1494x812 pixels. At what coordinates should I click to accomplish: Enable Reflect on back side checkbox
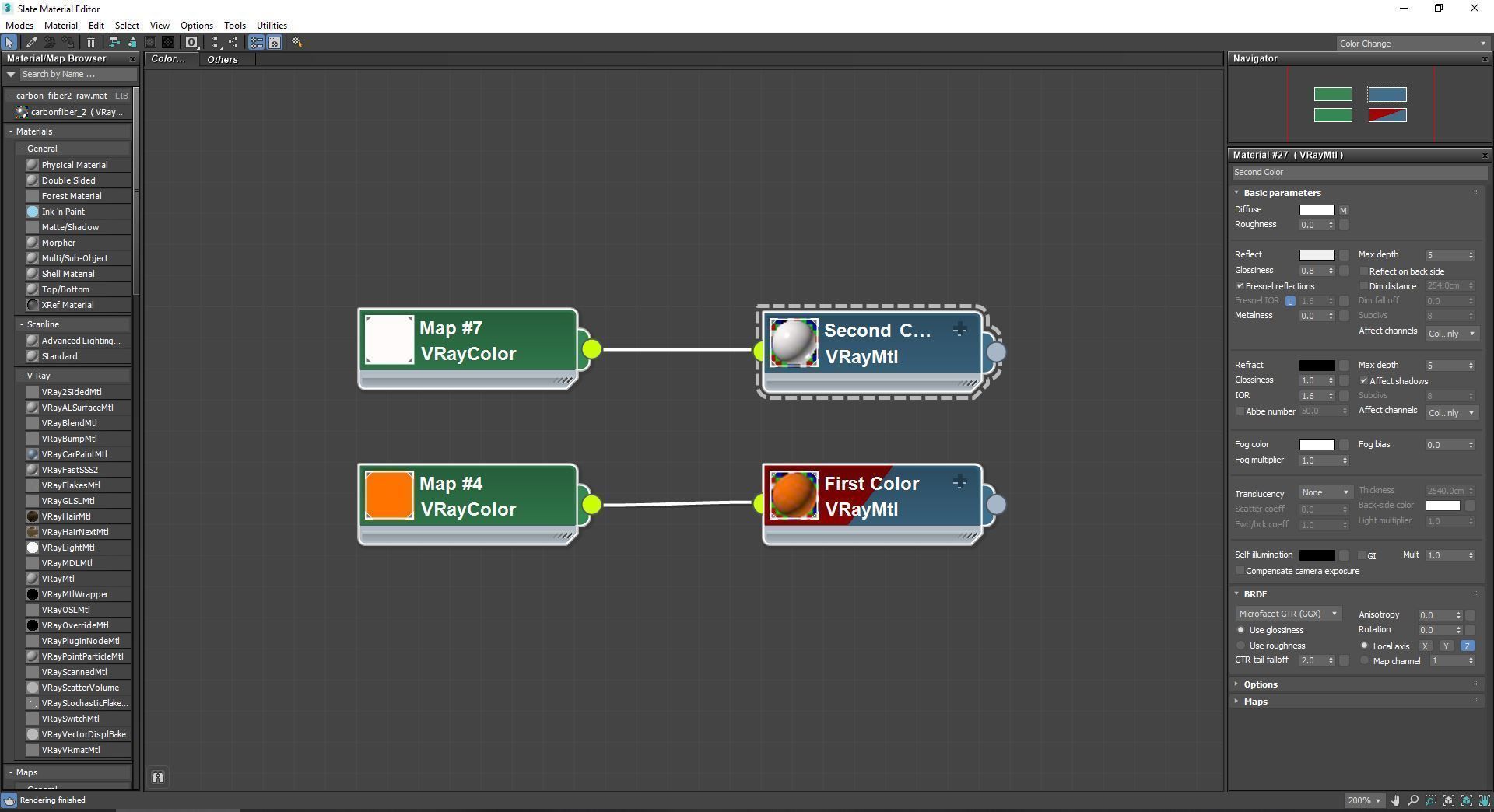point(1364,271)
